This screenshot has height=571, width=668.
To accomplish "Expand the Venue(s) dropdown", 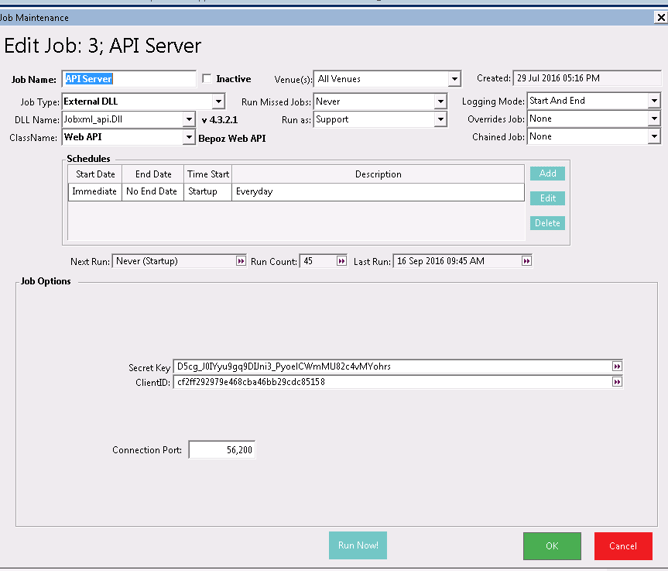I will (x=454, y=79).
